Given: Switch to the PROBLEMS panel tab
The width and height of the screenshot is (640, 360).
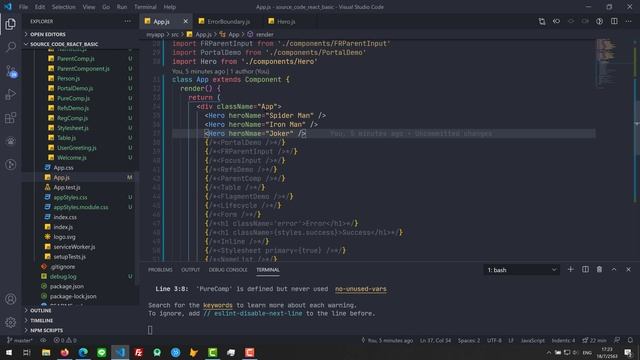Looking at the screenshot, I should coord(160,270).
